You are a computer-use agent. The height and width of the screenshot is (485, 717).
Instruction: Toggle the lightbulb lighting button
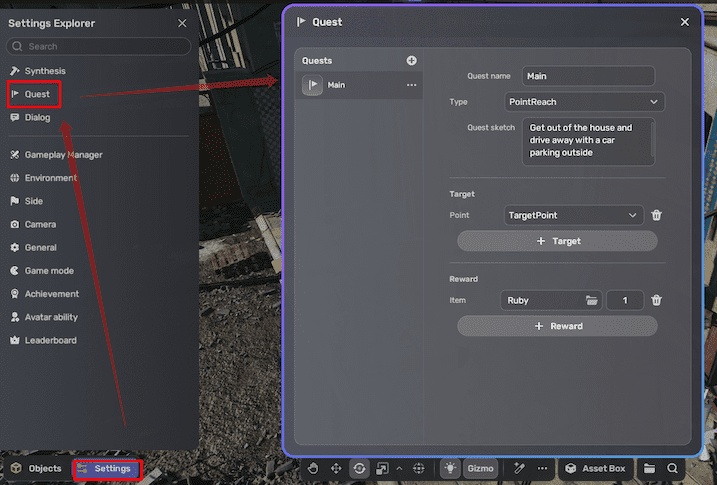click(450, 468)
